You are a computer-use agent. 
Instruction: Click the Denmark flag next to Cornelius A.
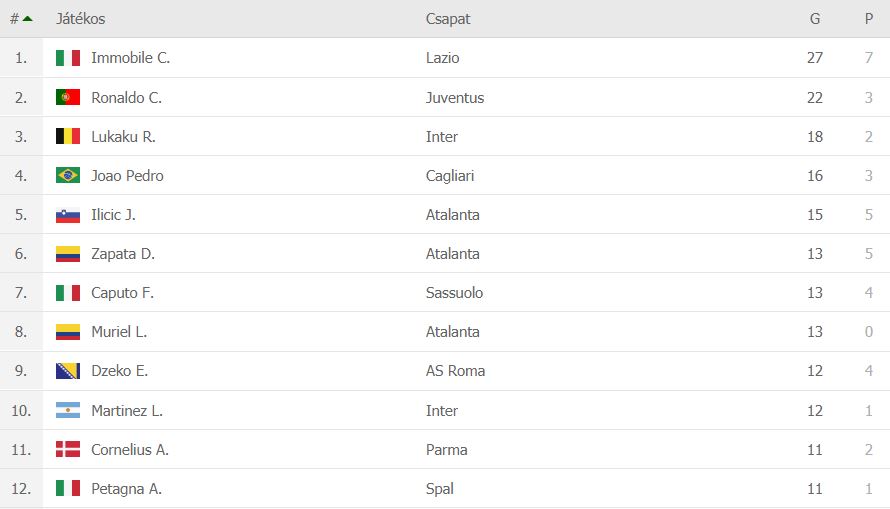68,449
